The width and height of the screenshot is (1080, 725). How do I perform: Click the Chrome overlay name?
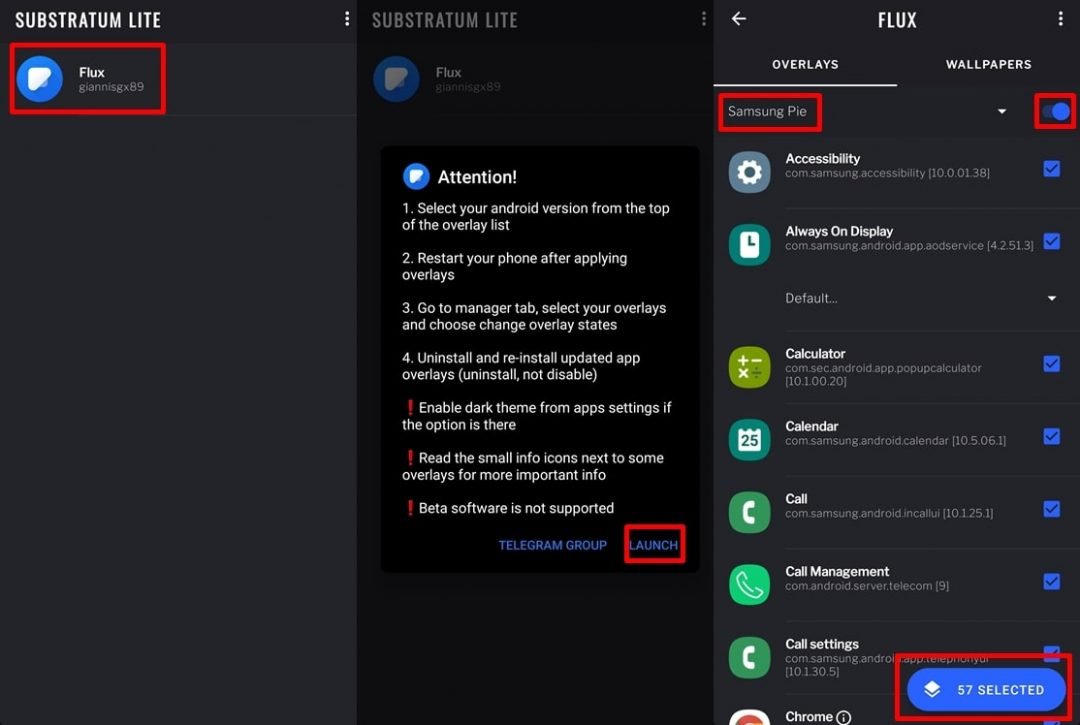pyautogui.click(x=809, y=717)
